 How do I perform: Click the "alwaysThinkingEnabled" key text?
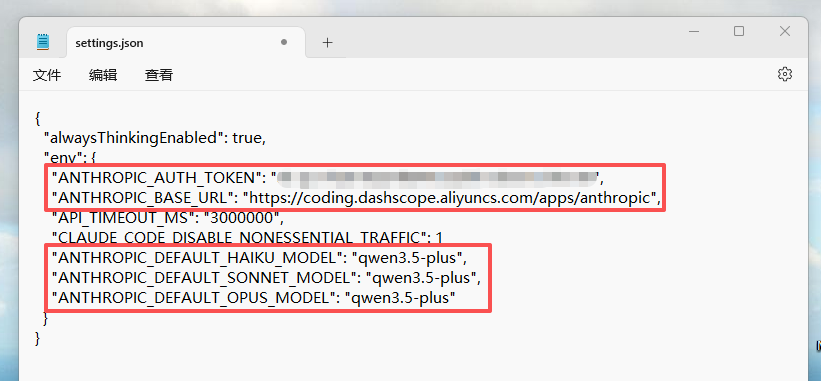[x=134, y=138]
